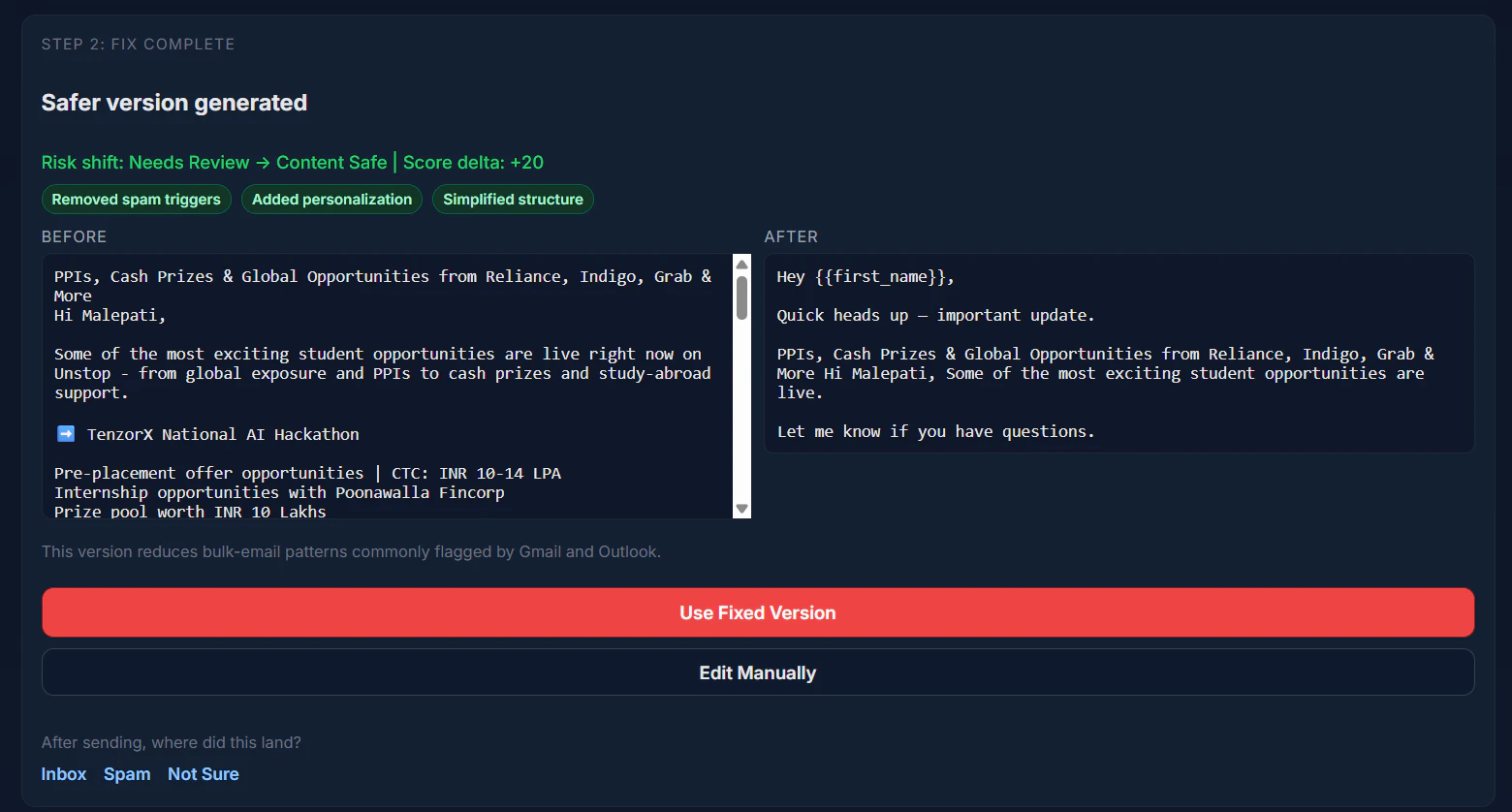Click the Gmail and Outlook note text

pos(352,551)
